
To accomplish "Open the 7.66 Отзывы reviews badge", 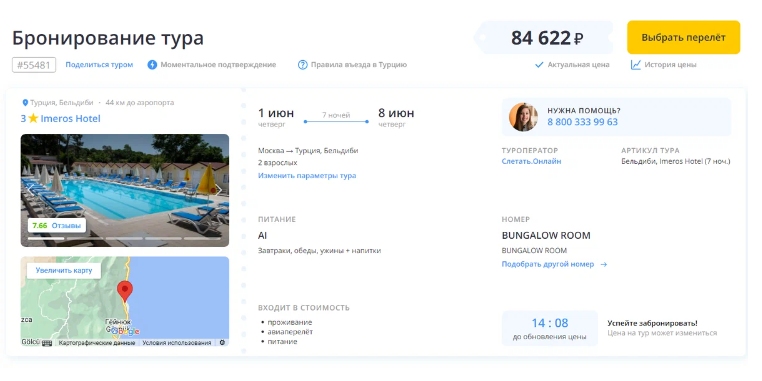I will click(56, 225).
